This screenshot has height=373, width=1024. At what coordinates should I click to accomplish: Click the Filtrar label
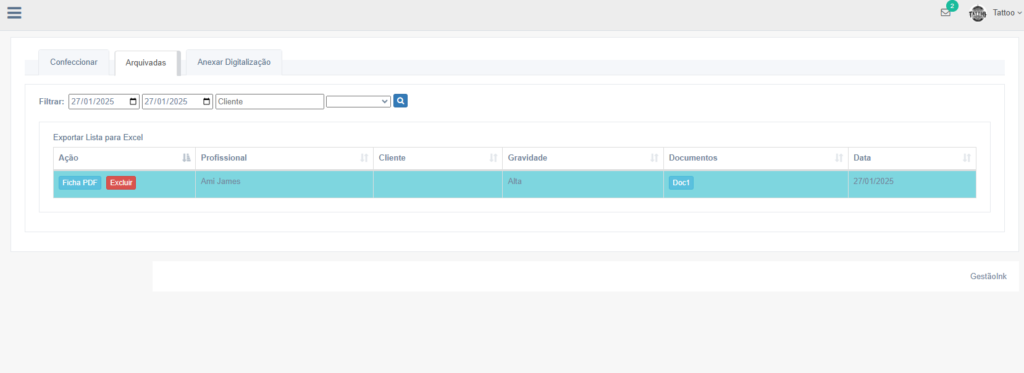(x=52, y=101)
